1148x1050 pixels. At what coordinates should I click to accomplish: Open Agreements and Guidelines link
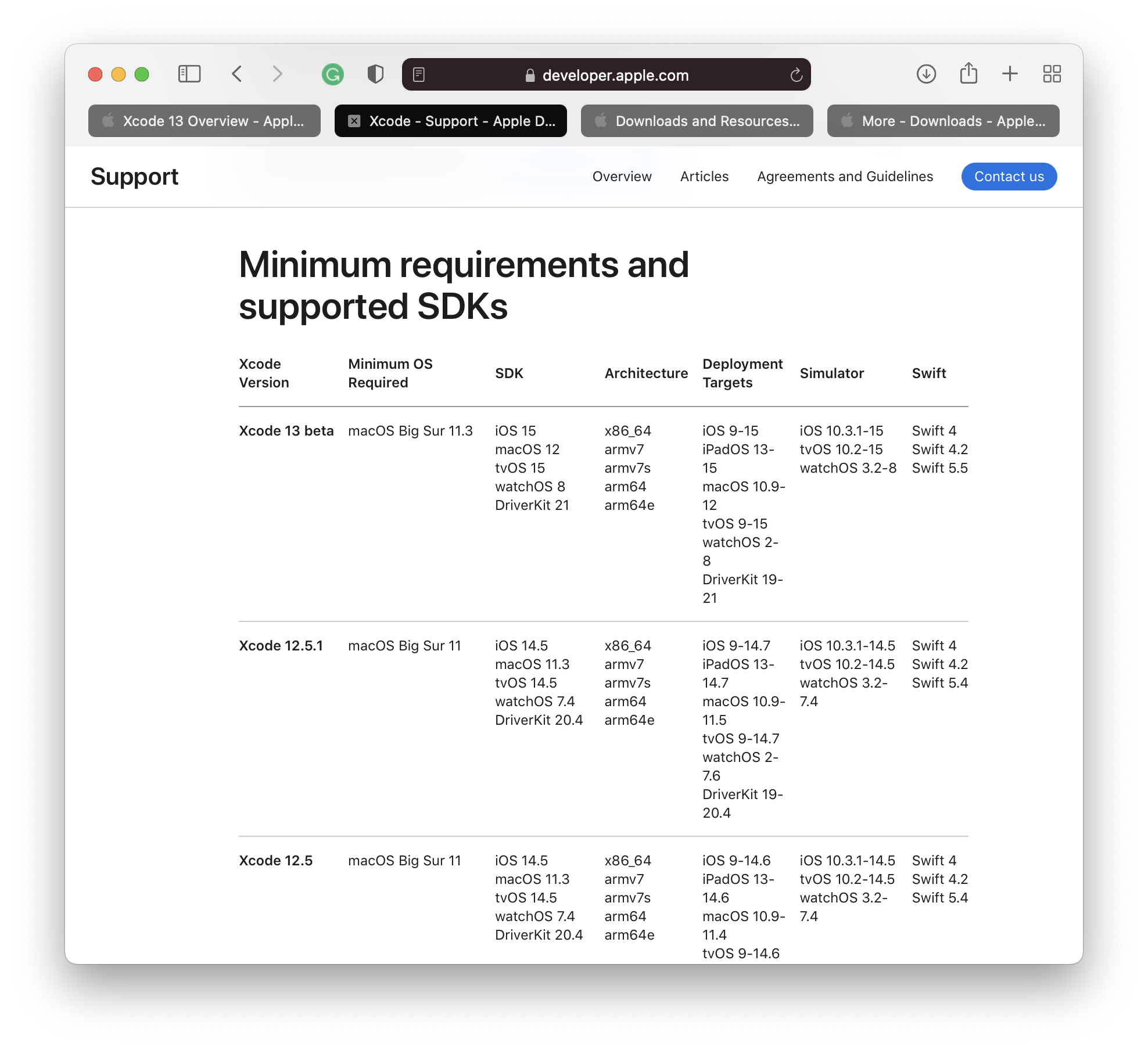click(x=845, y=177)
